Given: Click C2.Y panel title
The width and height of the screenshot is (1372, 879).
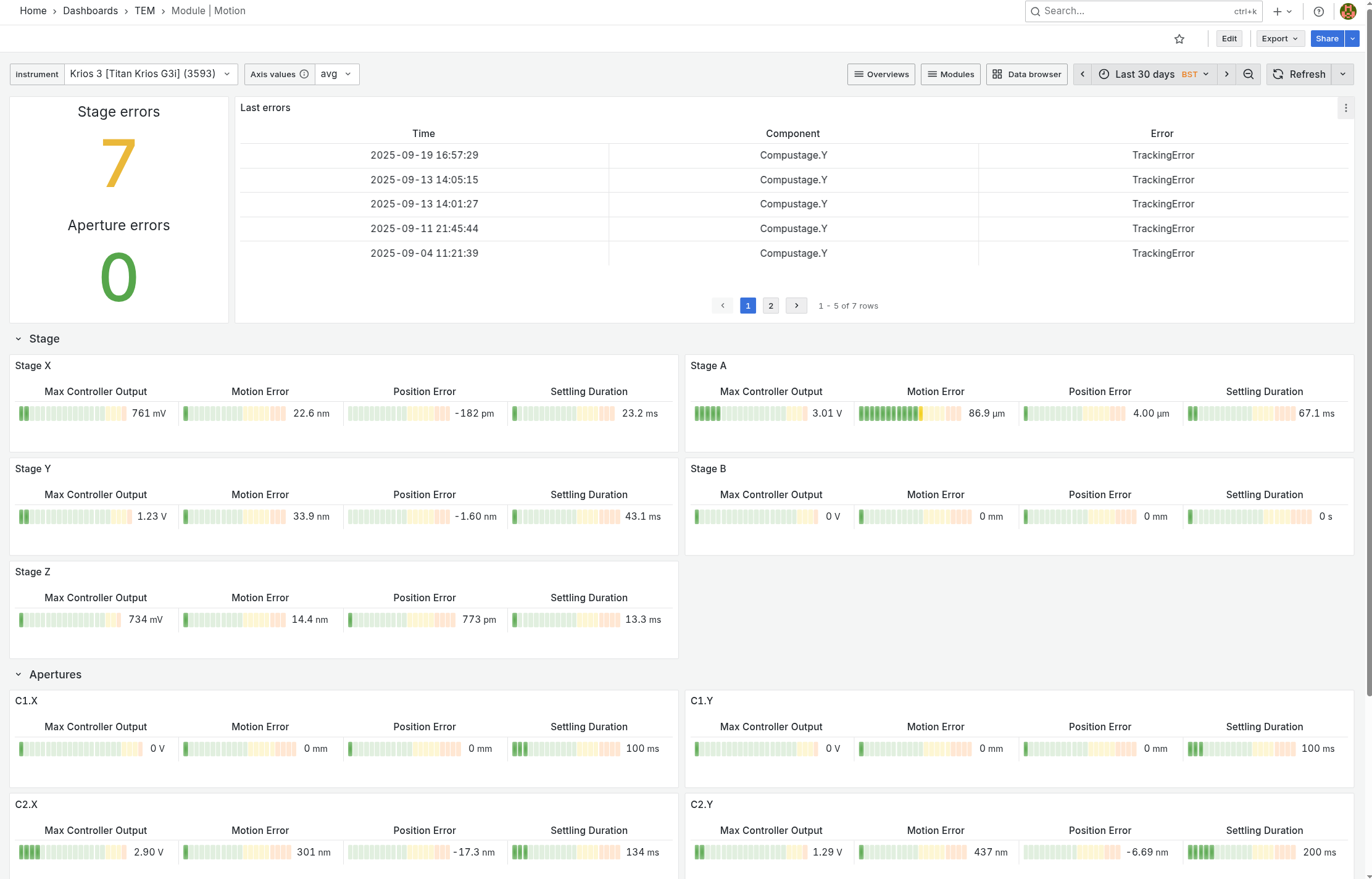Looking at the screenshot, I should (x=702, y=805).
